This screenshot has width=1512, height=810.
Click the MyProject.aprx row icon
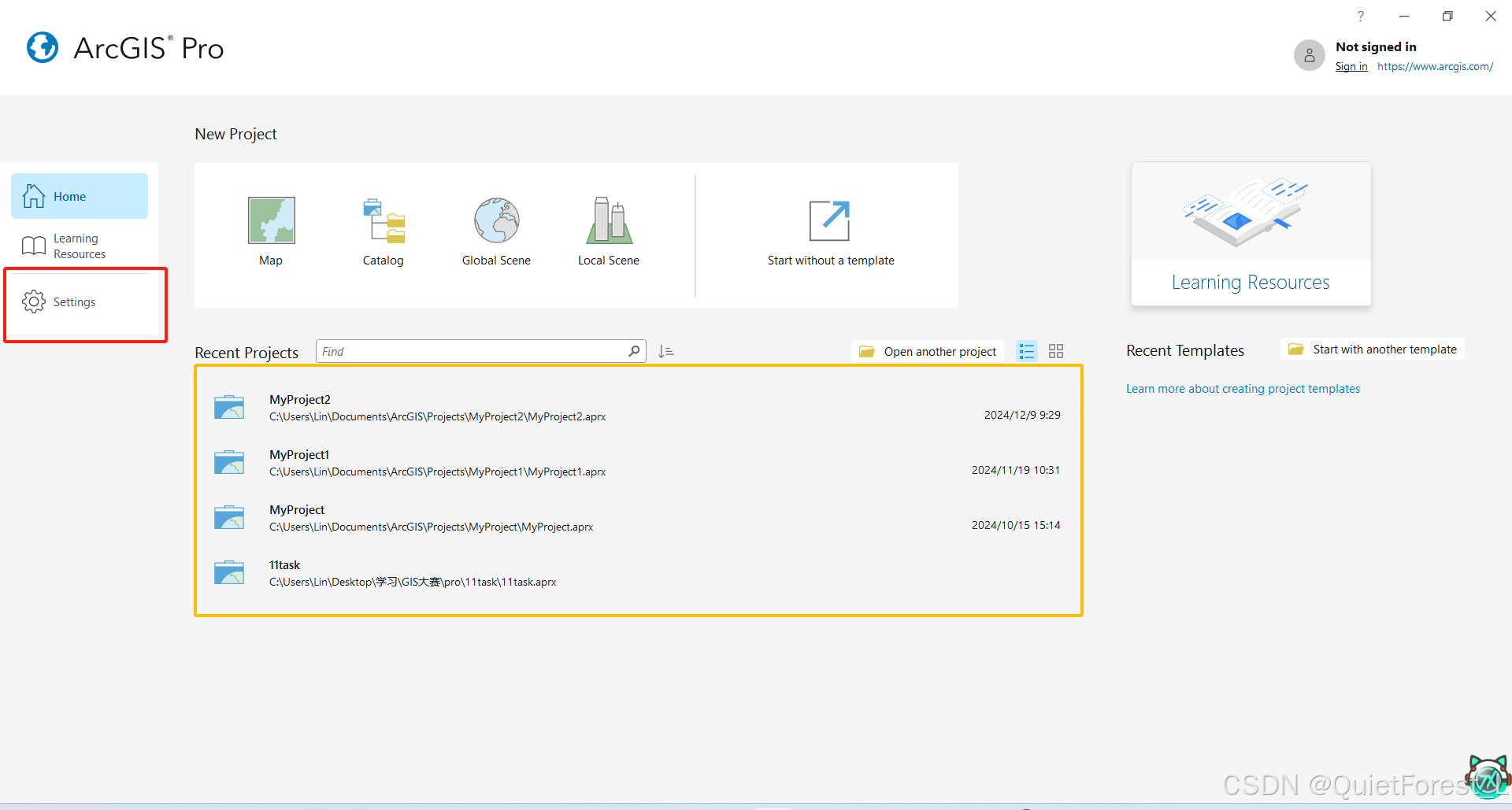pyautogui.click(x=229, y=517)
